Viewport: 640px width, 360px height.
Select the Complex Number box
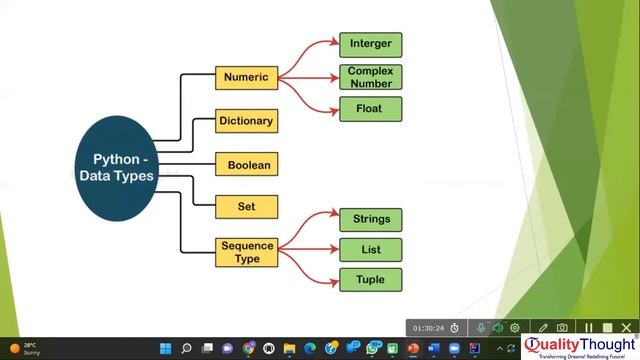click(371, 77)
